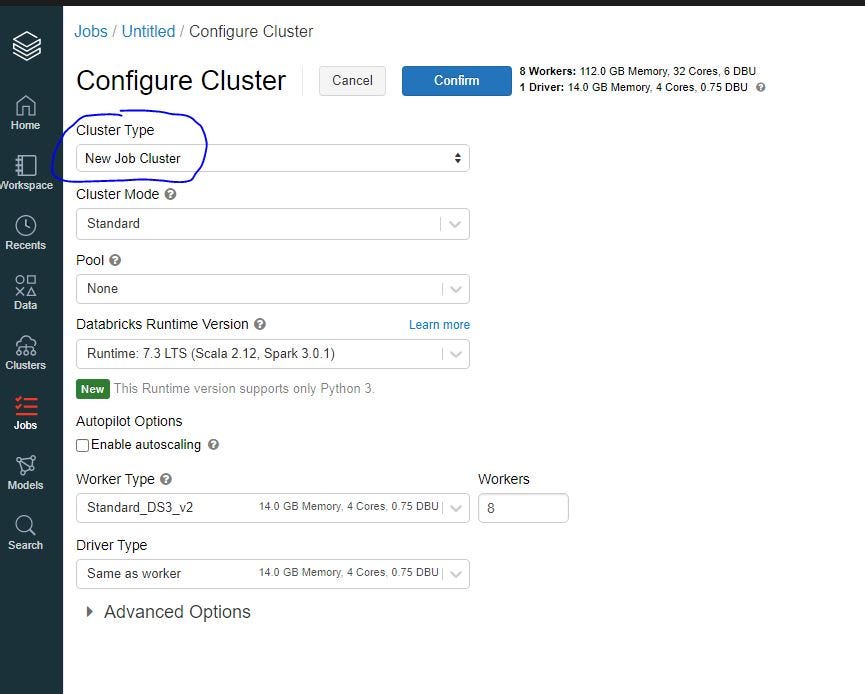
Task: Open the Cluster Mode dropdown
Action: click(x=273, y=224)
